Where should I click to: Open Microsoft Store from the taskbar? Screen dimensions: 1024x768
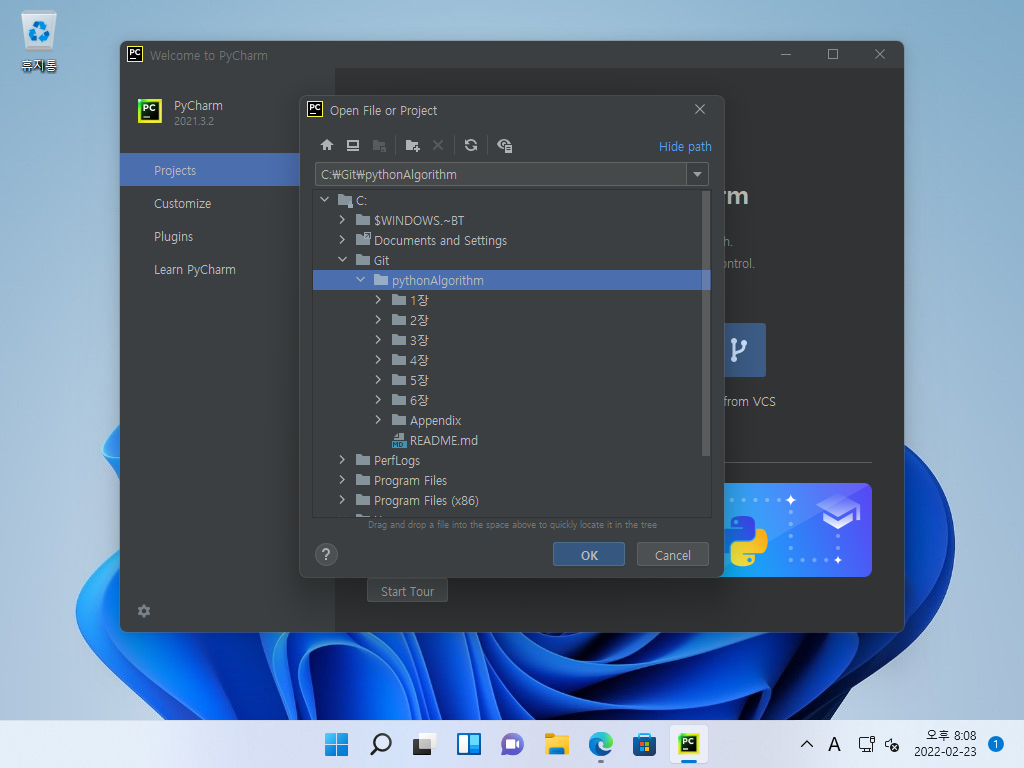[644, 744]
